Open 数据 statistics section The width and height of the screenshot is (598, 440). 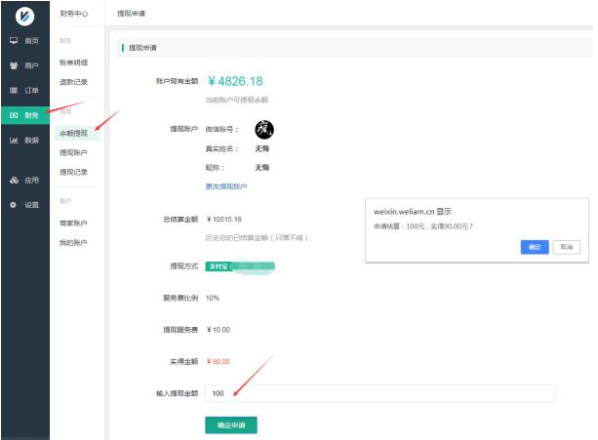coord(25,140)
